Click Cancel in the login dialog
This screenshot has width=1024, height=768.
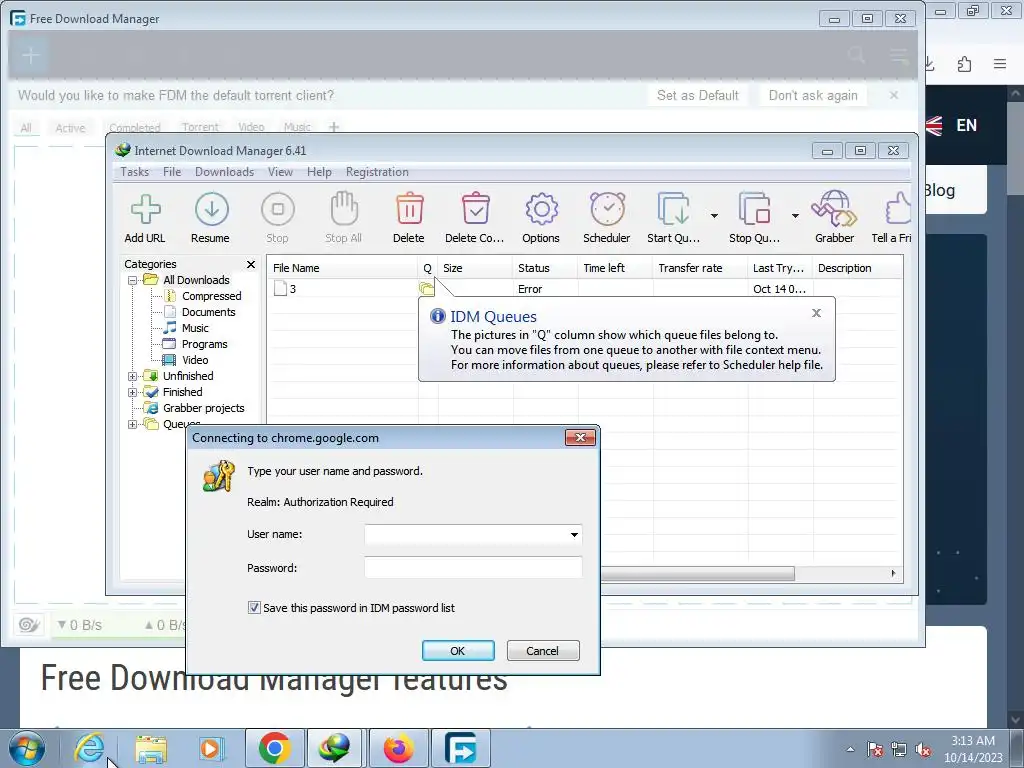point(543,650)
